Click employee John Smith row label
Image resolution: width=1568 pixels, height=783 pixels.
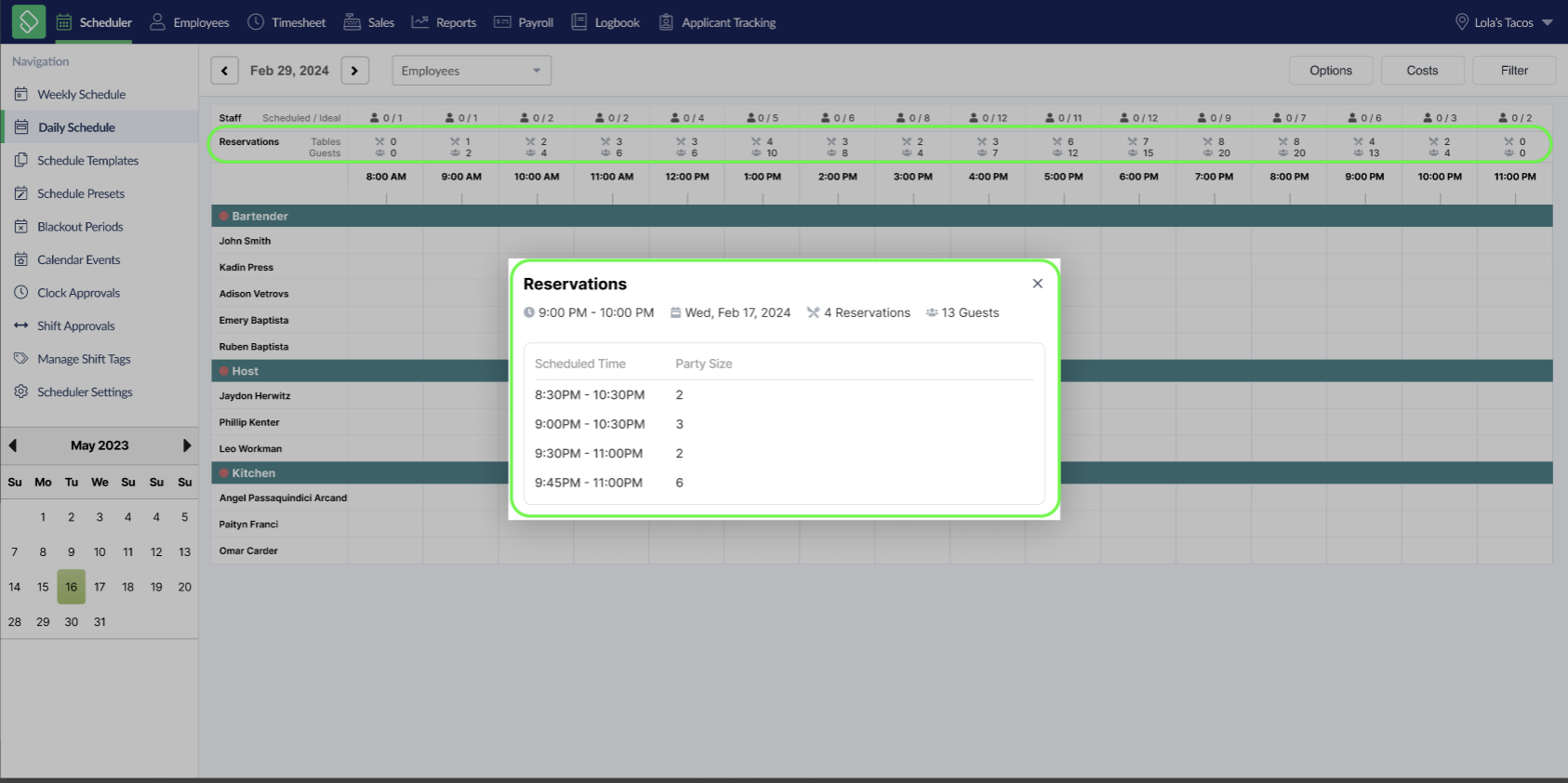tap(246, 241)
